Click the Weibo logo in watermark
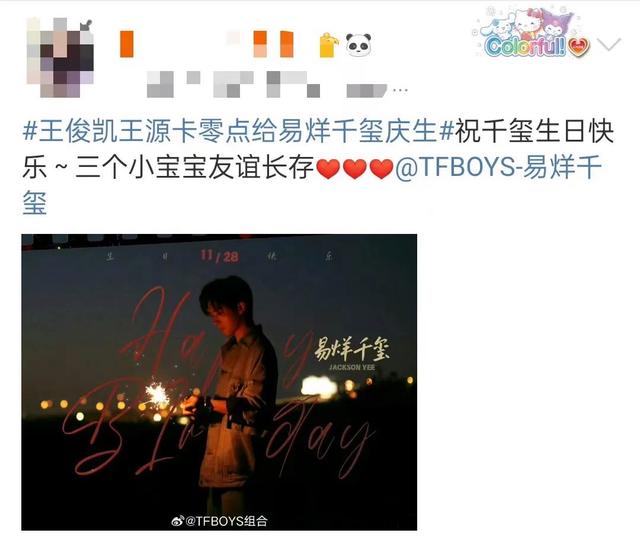 click(177, 521)
